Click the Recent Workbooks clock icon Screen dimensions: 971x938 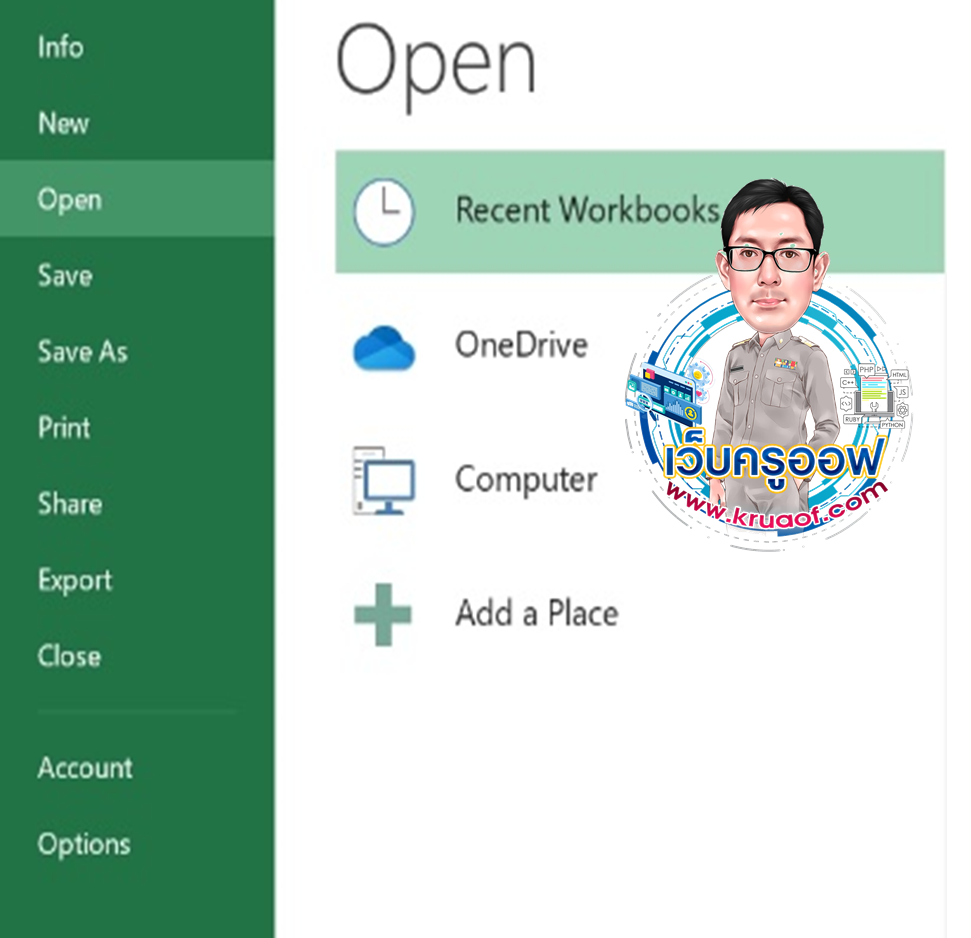click(x=383, y=212)
